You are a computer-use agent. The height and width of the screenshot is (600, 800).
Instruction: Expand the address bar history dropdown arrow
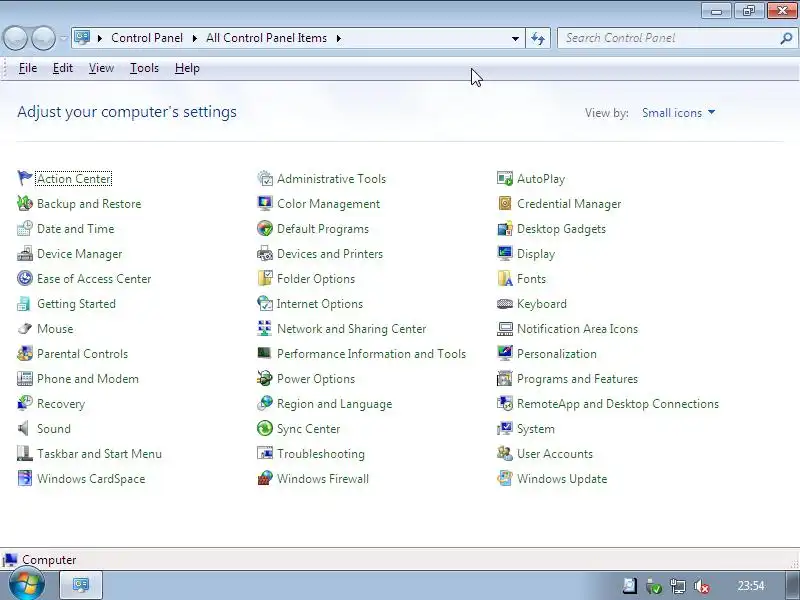(515, 38)
